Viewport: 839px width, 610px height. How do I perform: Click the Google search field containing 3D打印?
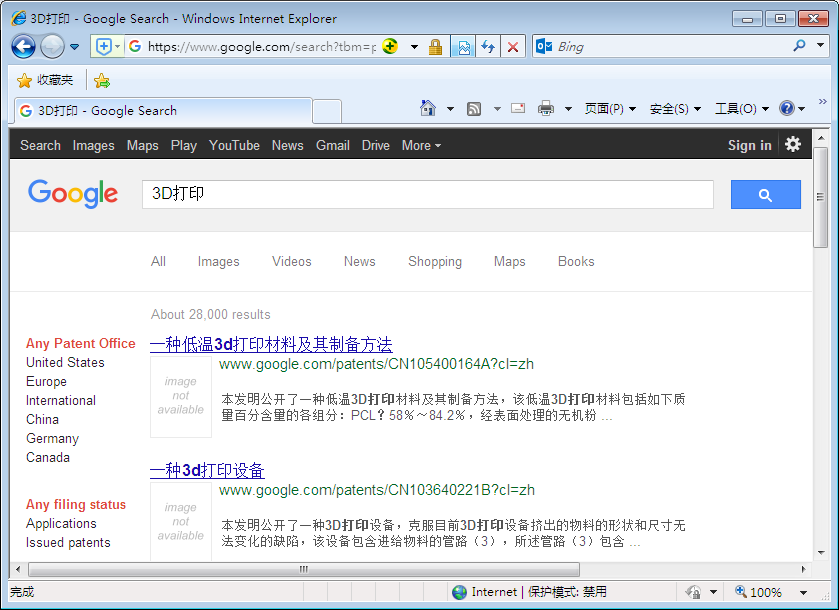(x=428, y=194)
